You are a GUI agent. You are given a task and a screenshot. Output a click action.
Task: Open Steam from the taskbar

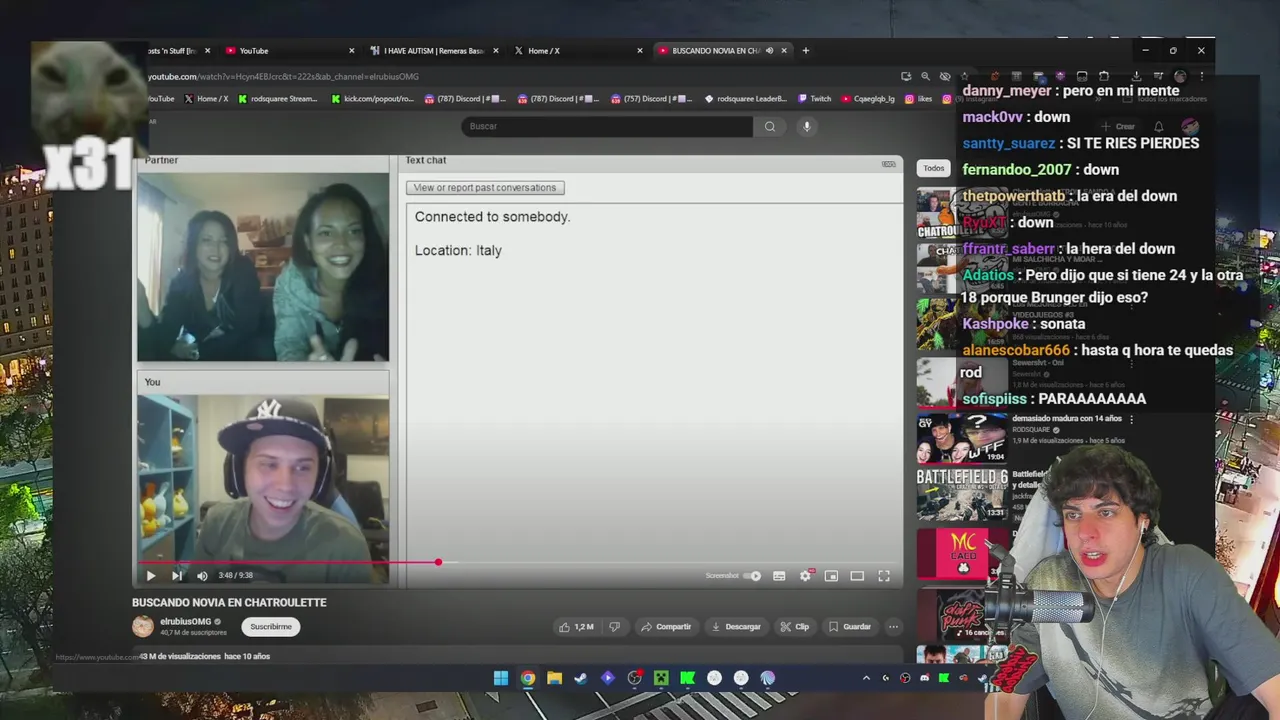click(x=580, y=678)
